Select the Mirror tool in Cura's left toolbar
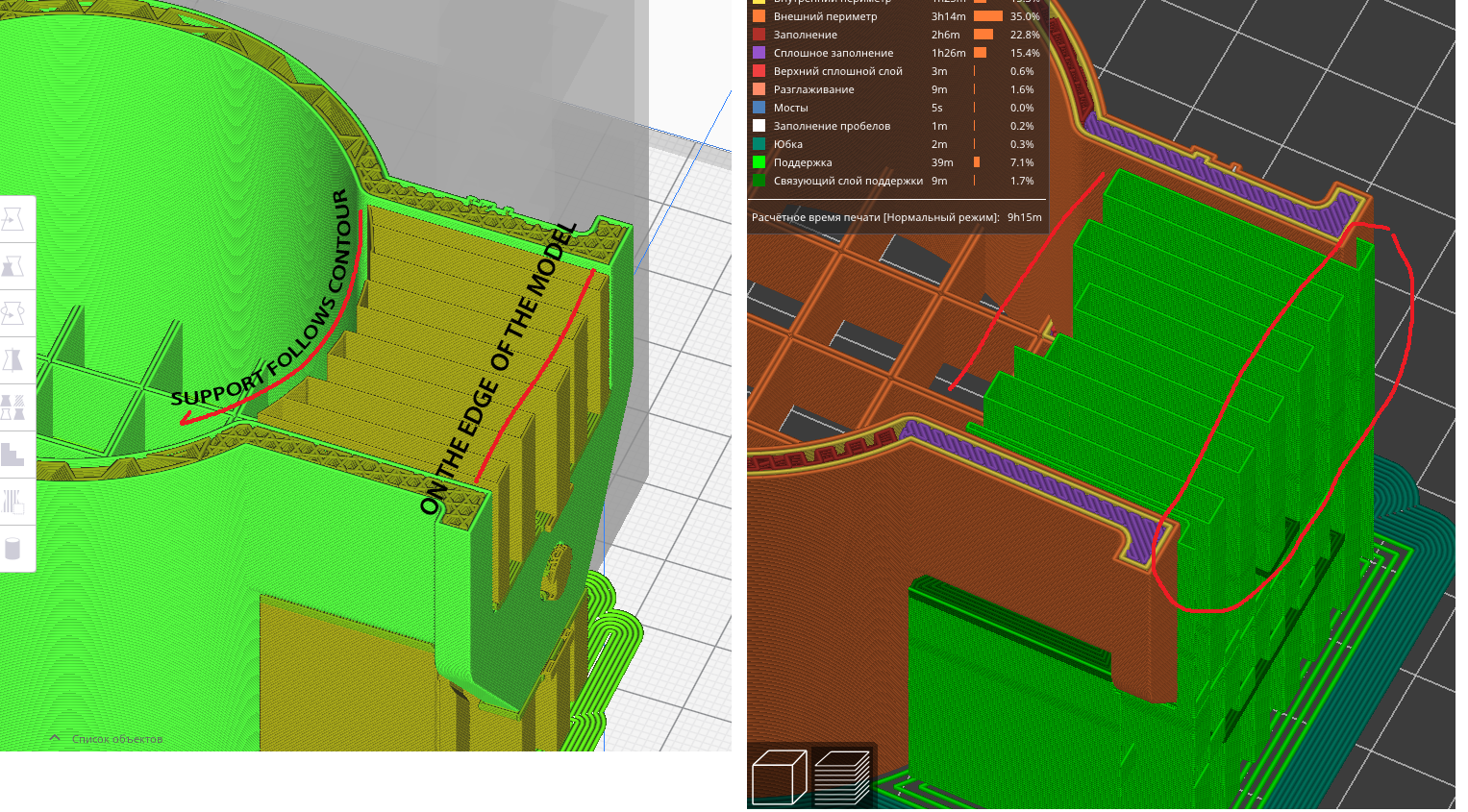This screenshot has width=1468, height=812. coord(12,360)
